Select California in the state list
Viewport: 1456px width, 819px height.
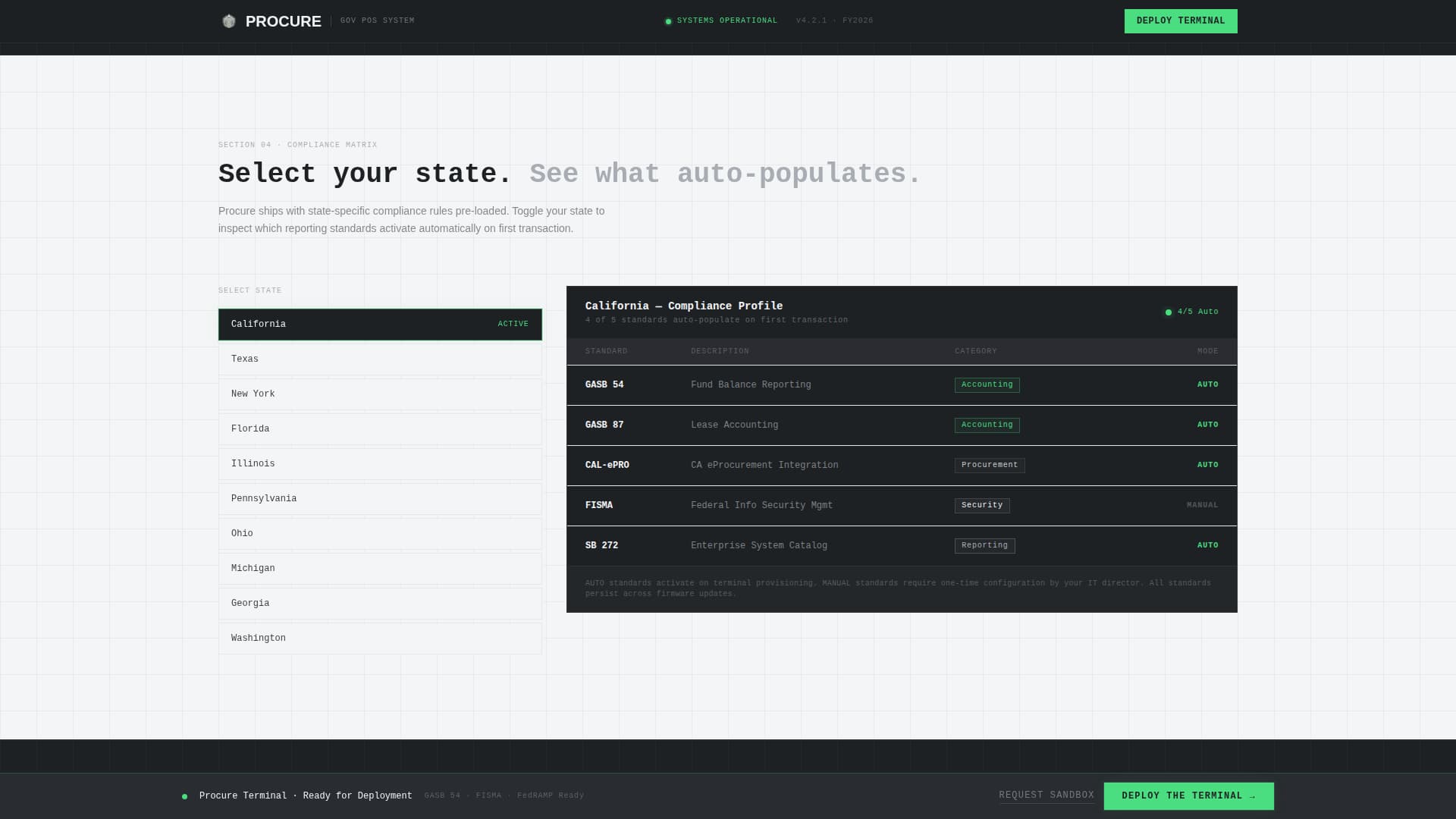click(380, 325)
